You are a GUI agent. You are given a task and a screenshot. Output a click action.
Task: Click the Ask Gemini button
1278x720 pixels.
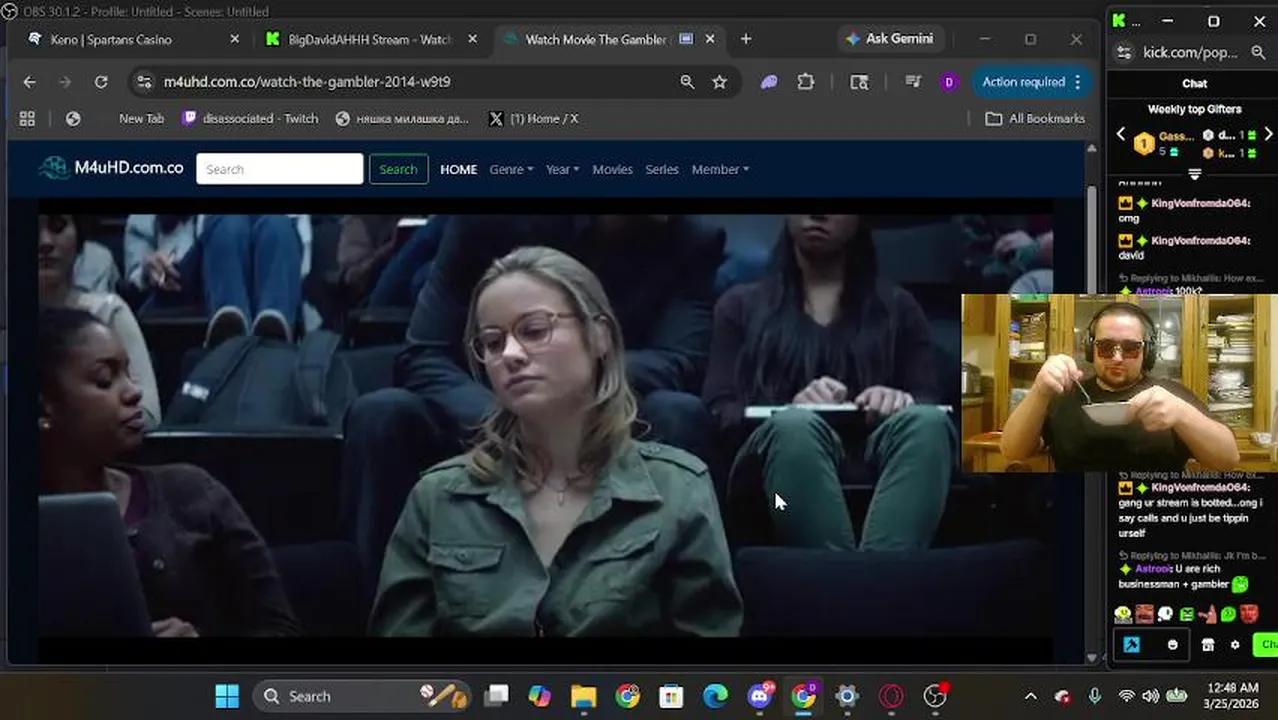[x=889, y=39]
